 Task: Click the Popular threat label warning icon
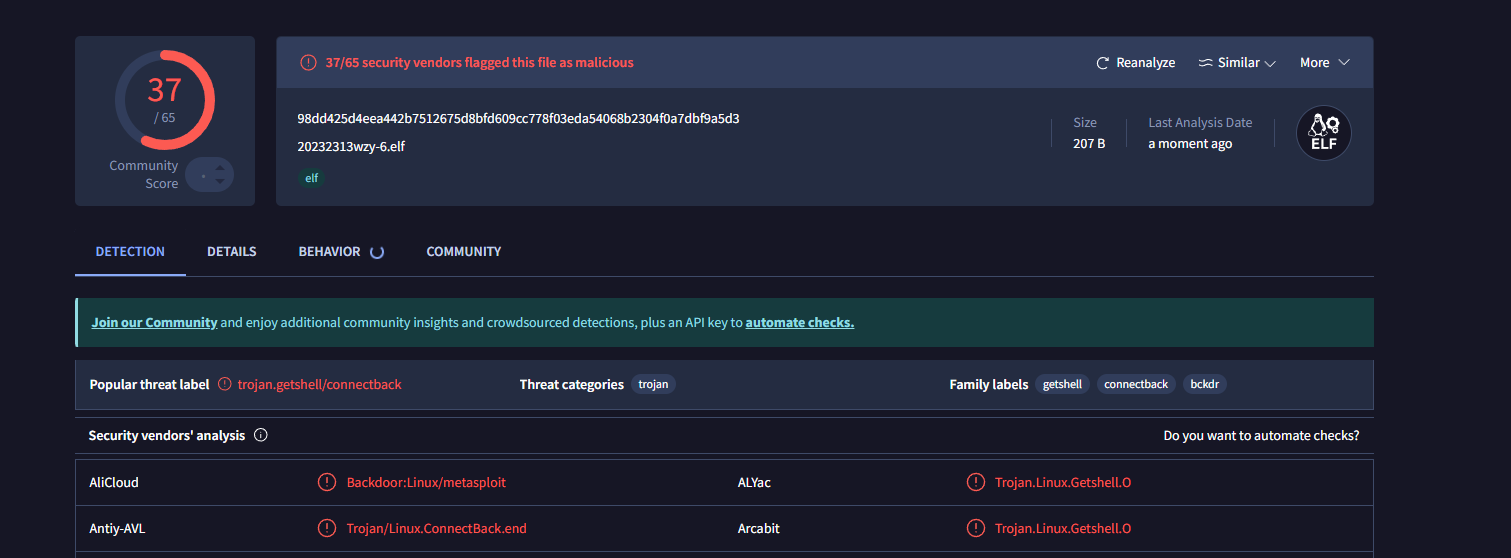[x=224, y=385]
